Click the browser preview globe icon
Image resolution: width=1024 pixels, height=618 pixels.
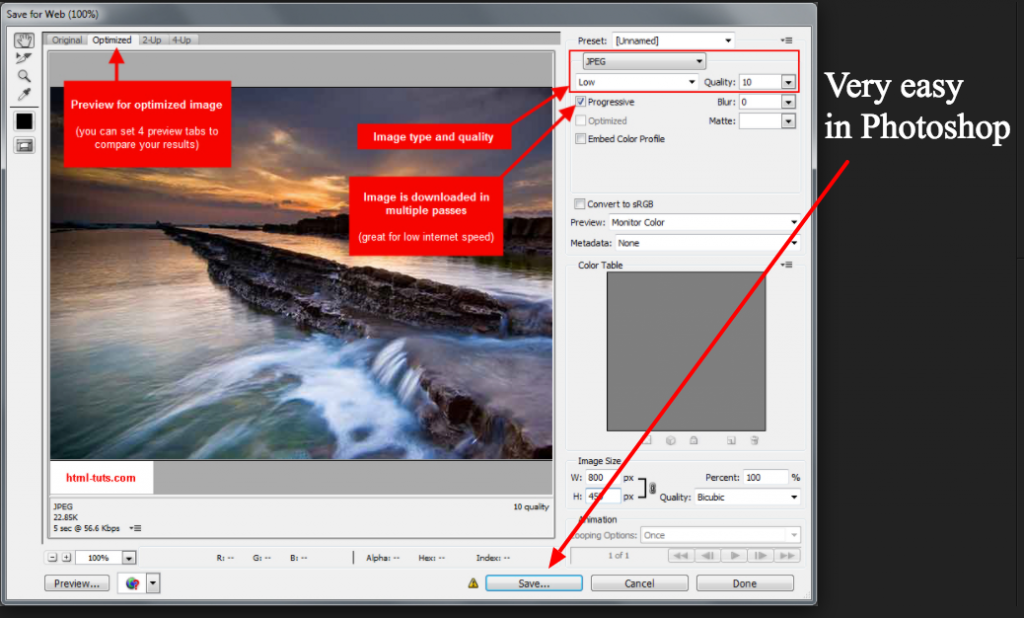[x=133, y=583]
